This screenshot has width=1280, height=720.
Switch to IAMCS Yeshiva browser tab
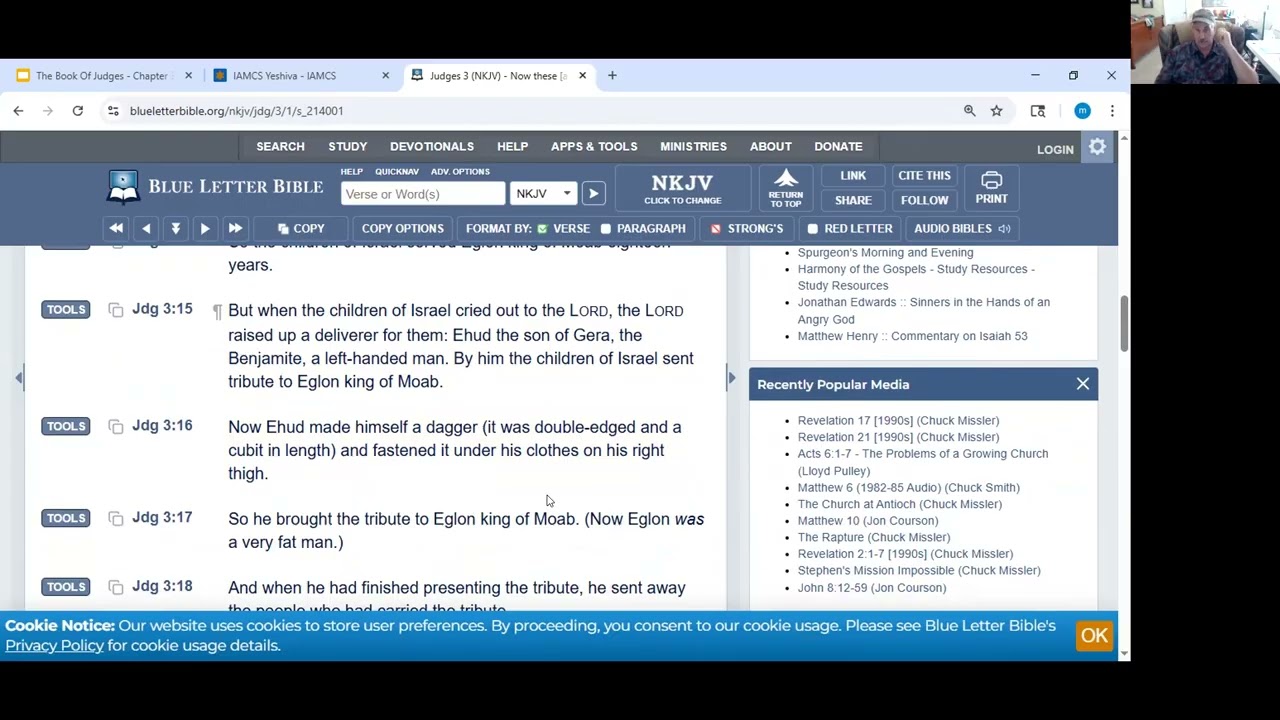(302, 75)
